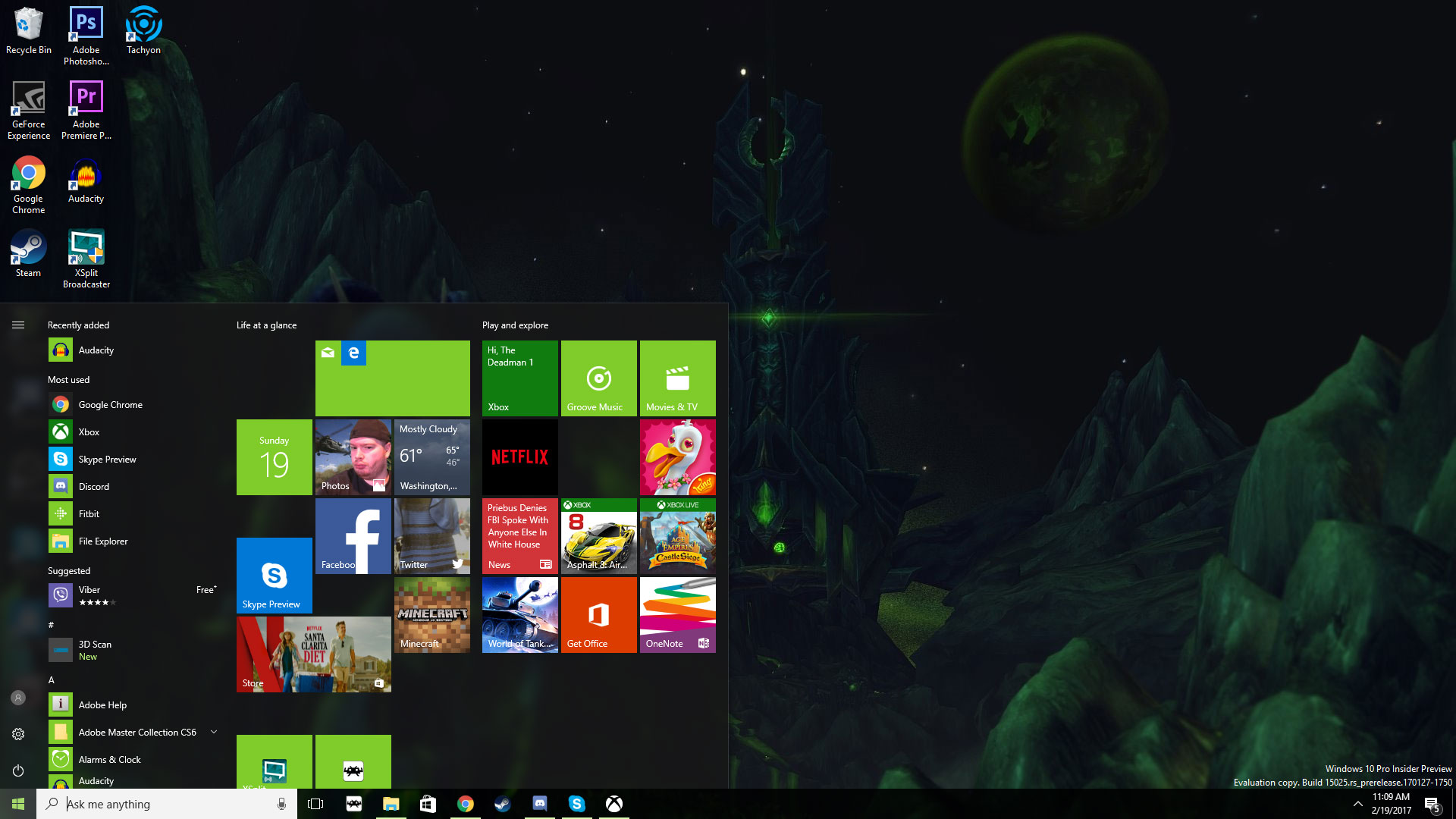Open the Recycle Bin desktop icon
This screenshot has height=819, width=1456.
pyautogui.click(x=28, y=32)
